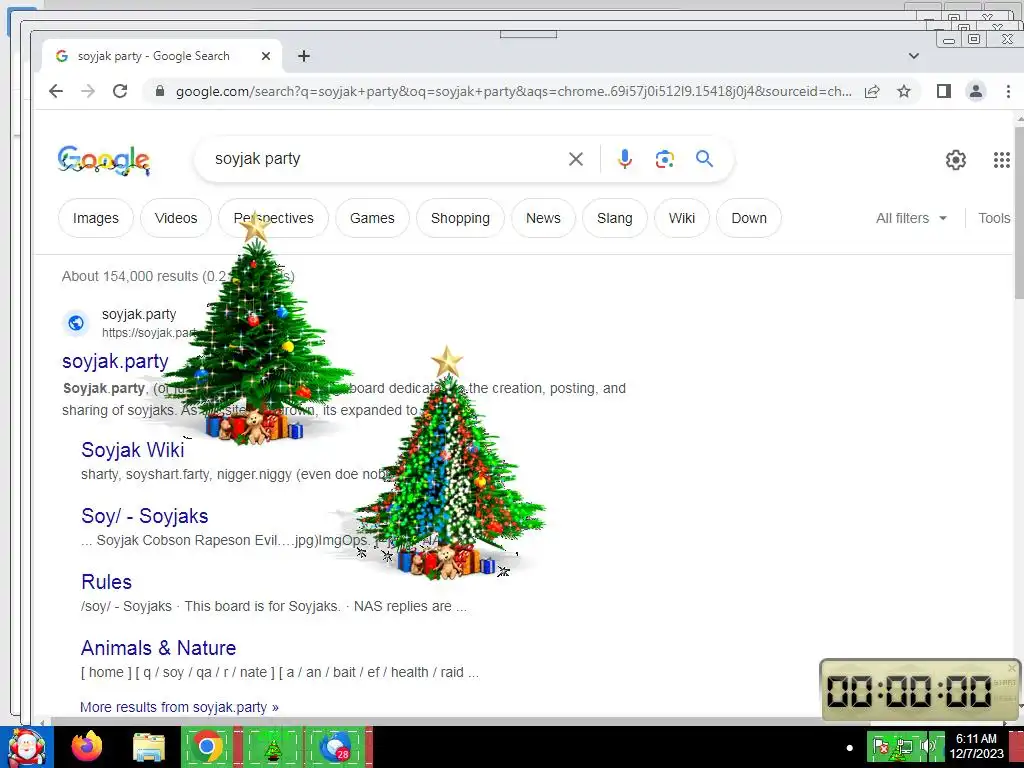Viewport: 1024px width, 768px height.
Task: Switch to News results
Action: point(543,218)
